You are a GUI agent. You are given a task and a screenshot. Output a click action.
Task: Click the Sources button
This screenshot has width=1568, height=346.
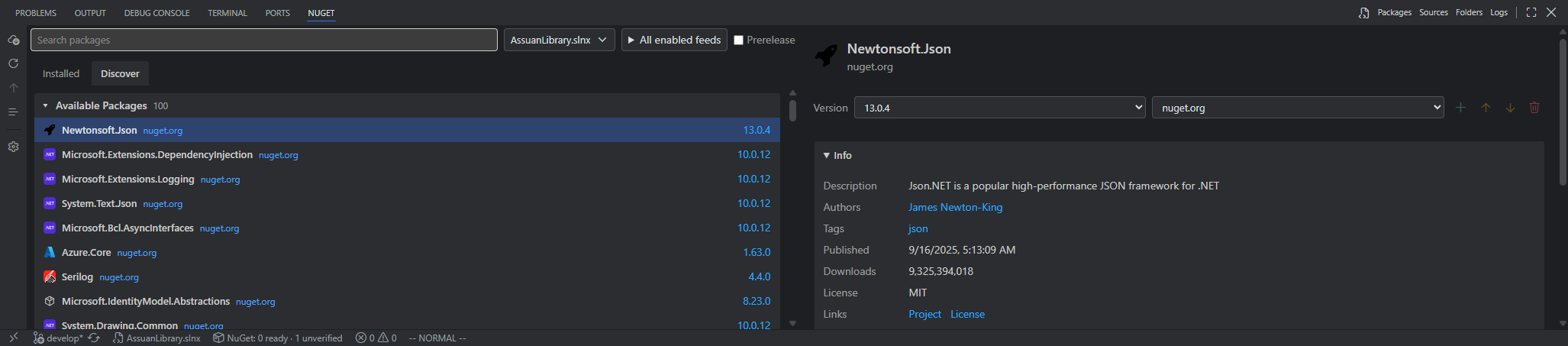coord(1434,12)
